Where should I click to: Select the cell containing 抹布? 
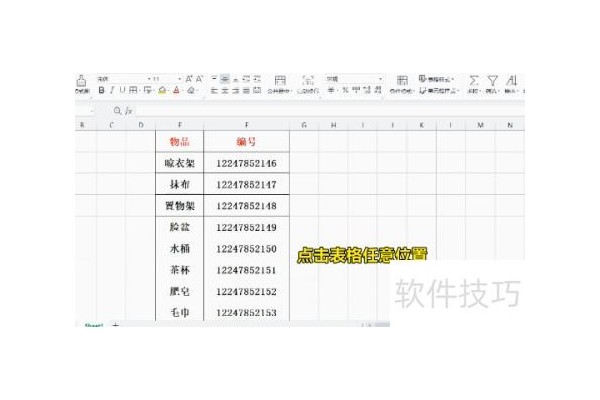click(x=180, y=184)
